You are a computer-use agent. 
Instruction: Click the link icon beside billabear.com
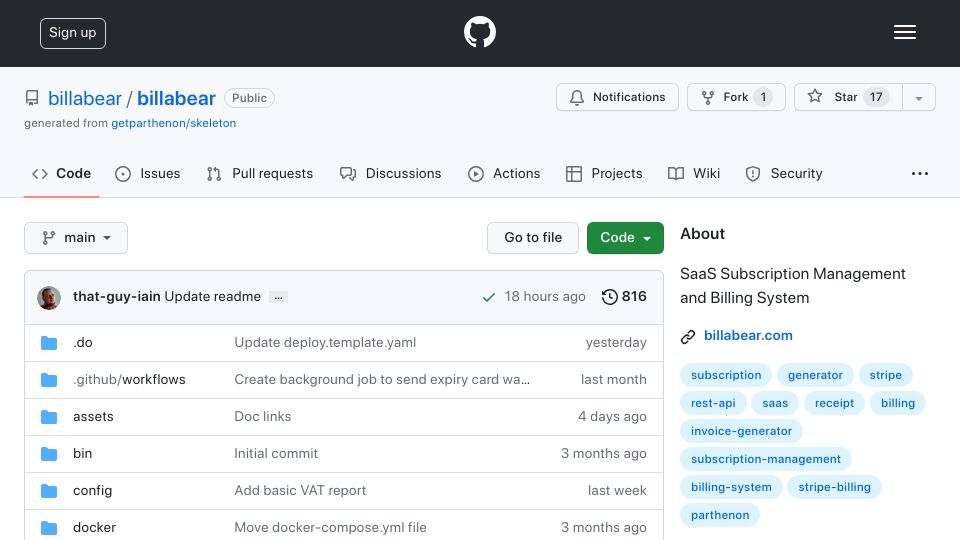[688, 336]
